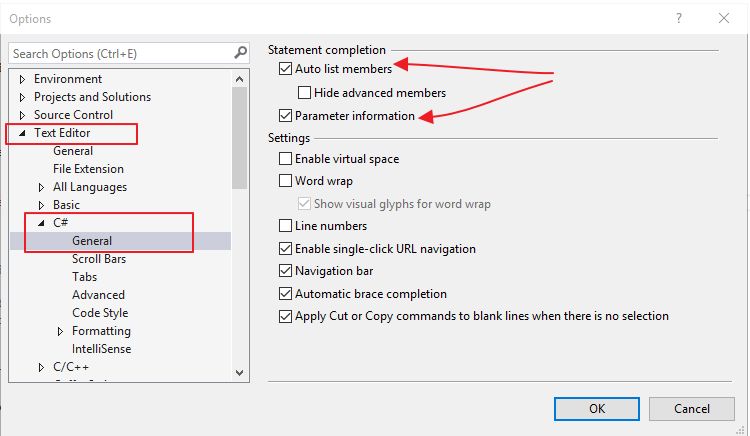
Task: Select the Basic label
Action: (x=66, y=205)
